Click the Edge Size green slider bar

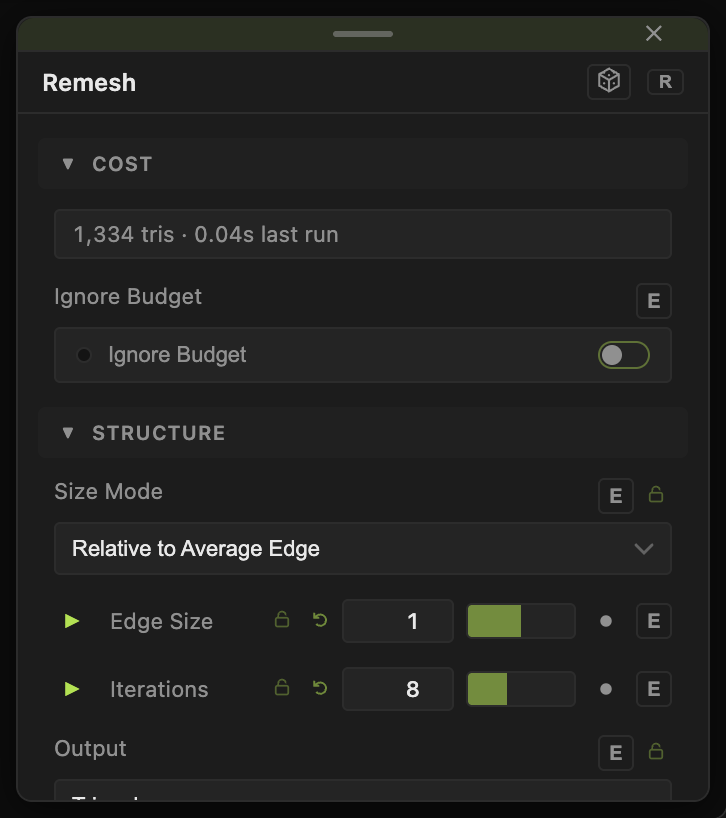(521, 621)
